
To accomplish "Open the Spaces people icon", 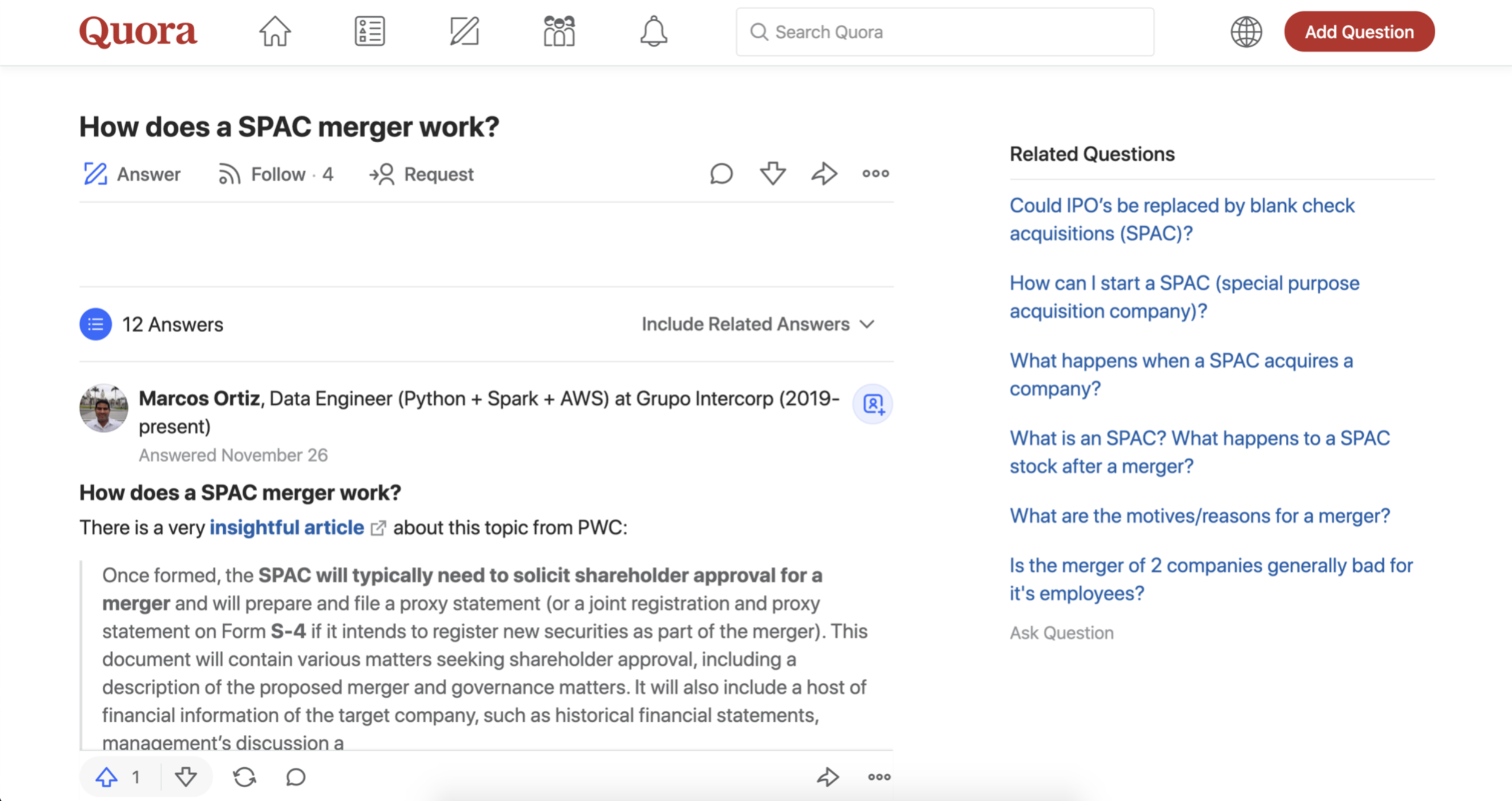I will click(x=559, y=31).
